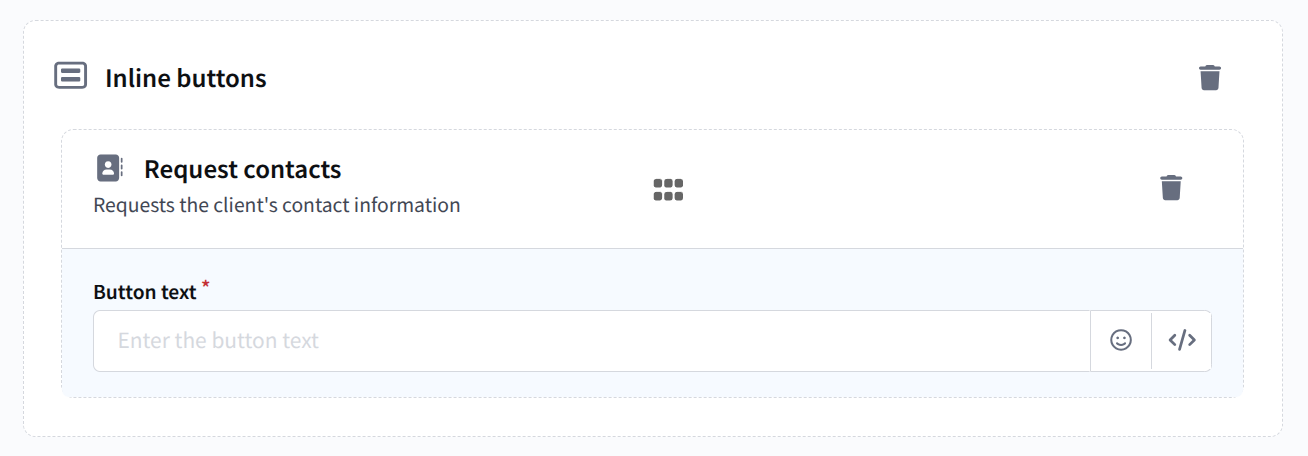This screenshot has width=1308, height=456.
Task: Focus the Button text input field
Action: tap(590, 341)
